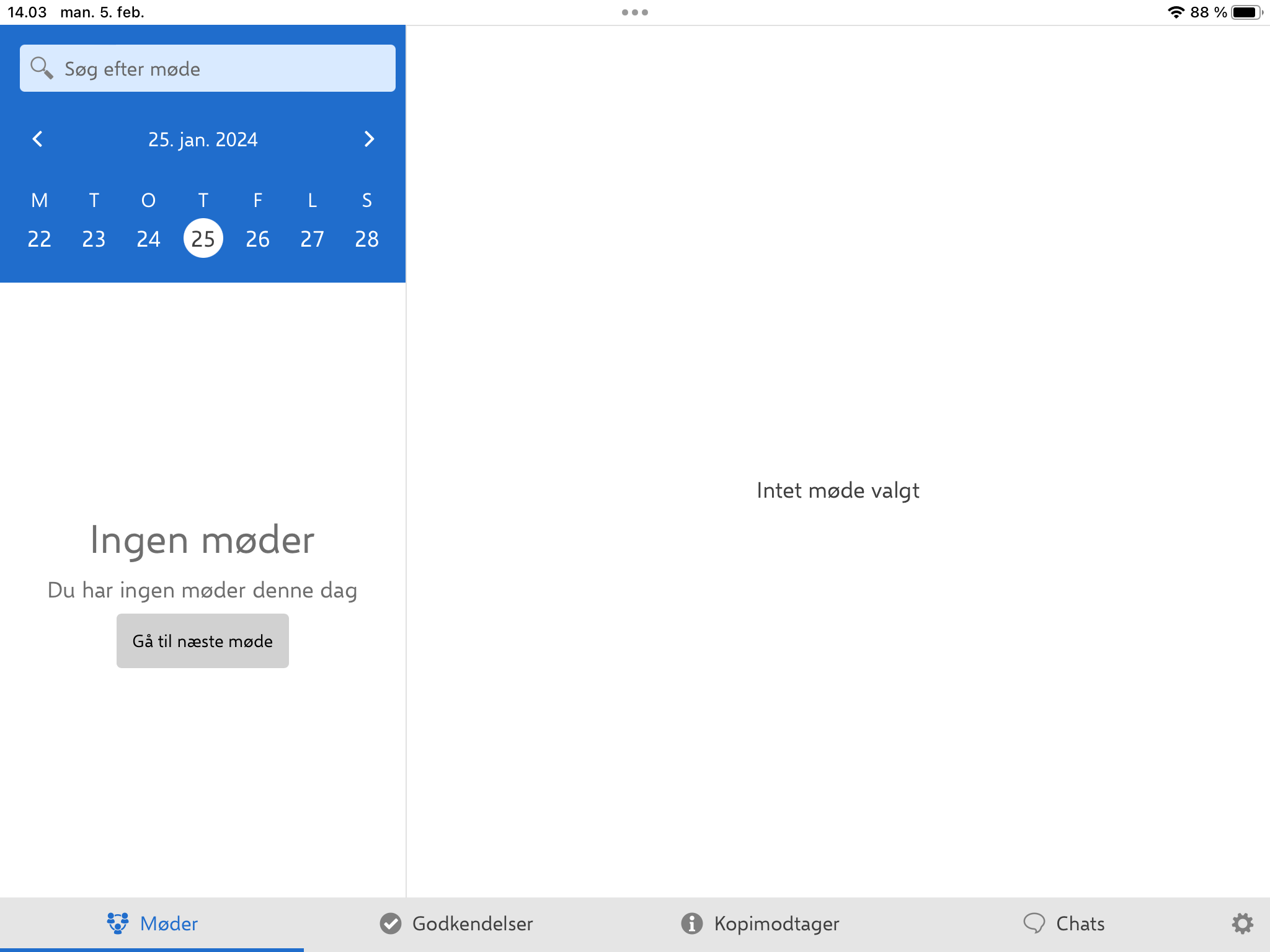Select highlighted day 25
Screen dimensions: 1270x952
pos(203,239)
